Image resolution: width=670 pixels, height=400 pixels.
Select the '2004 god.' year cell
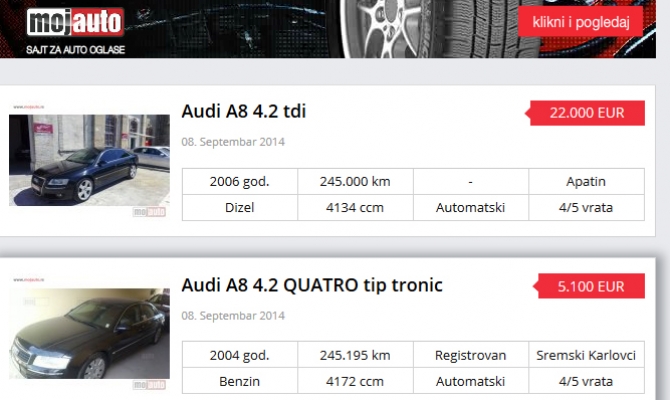239,355
